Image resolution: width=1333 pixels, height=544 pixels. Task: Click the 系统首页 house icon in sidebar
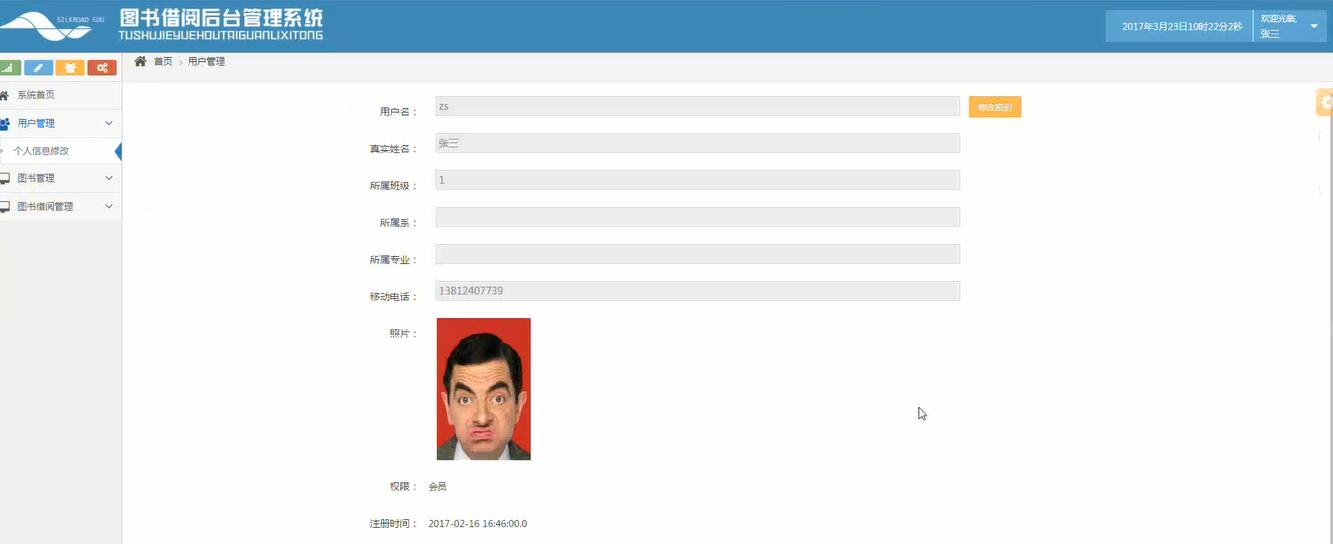tap(5, 95)
